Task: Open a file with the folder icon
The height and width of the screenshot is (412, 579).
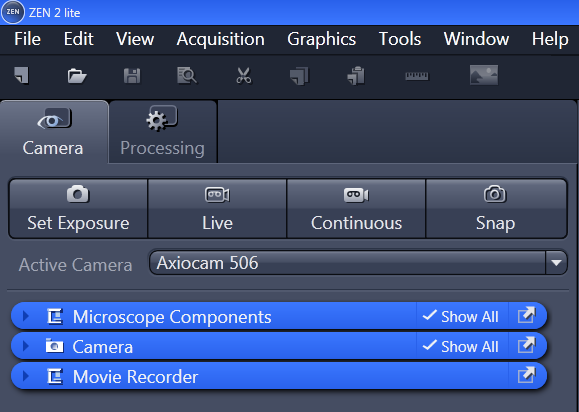Action: tap(77, 76)
